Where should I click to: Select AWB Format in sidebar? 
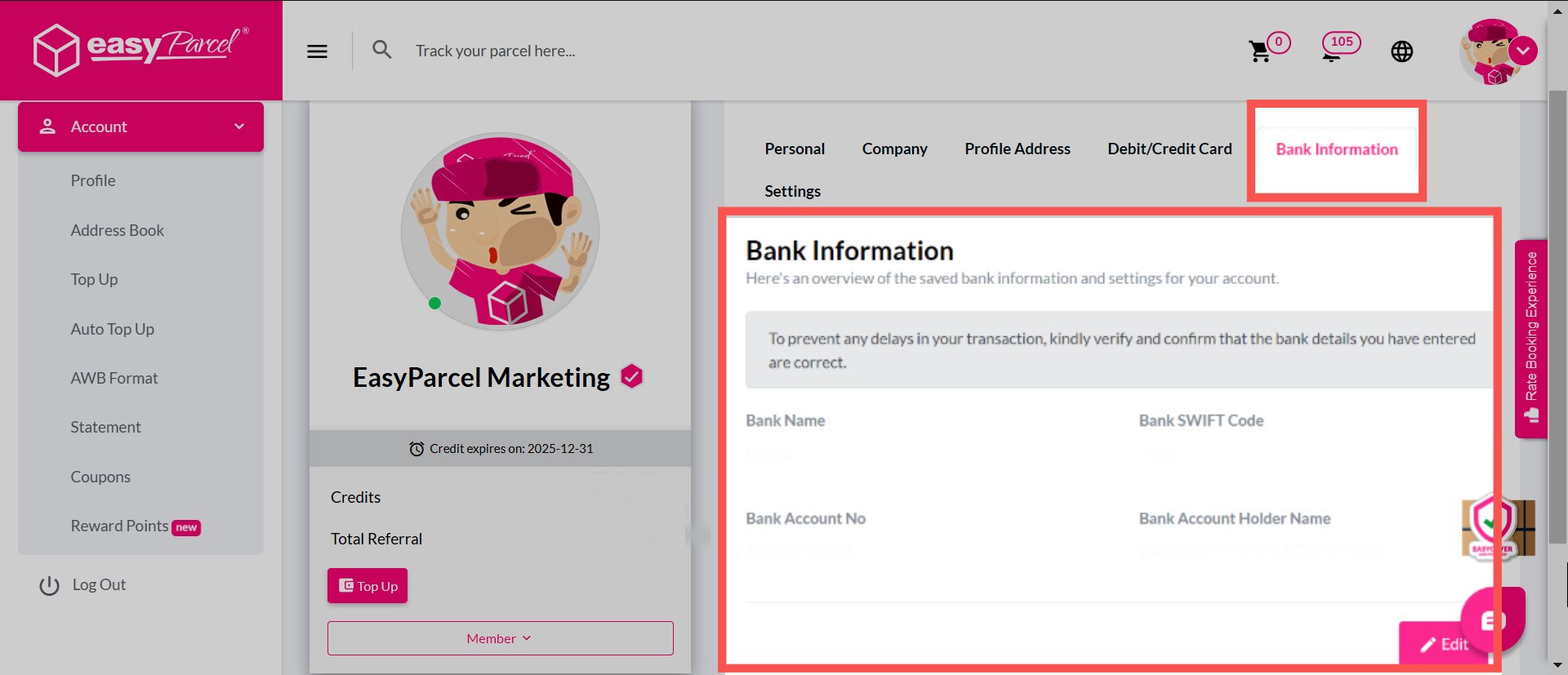pos(114,378)
